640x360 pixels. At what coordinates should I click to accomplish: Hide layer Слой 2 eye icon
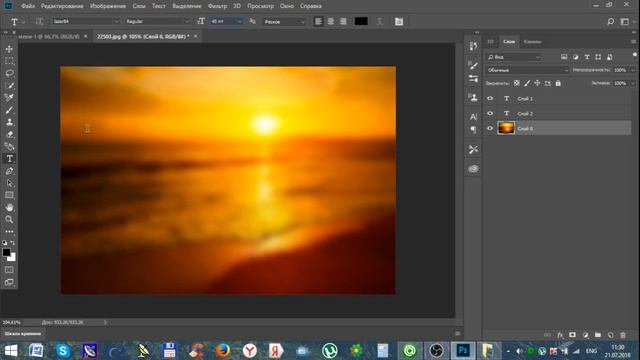coord(490,113)
